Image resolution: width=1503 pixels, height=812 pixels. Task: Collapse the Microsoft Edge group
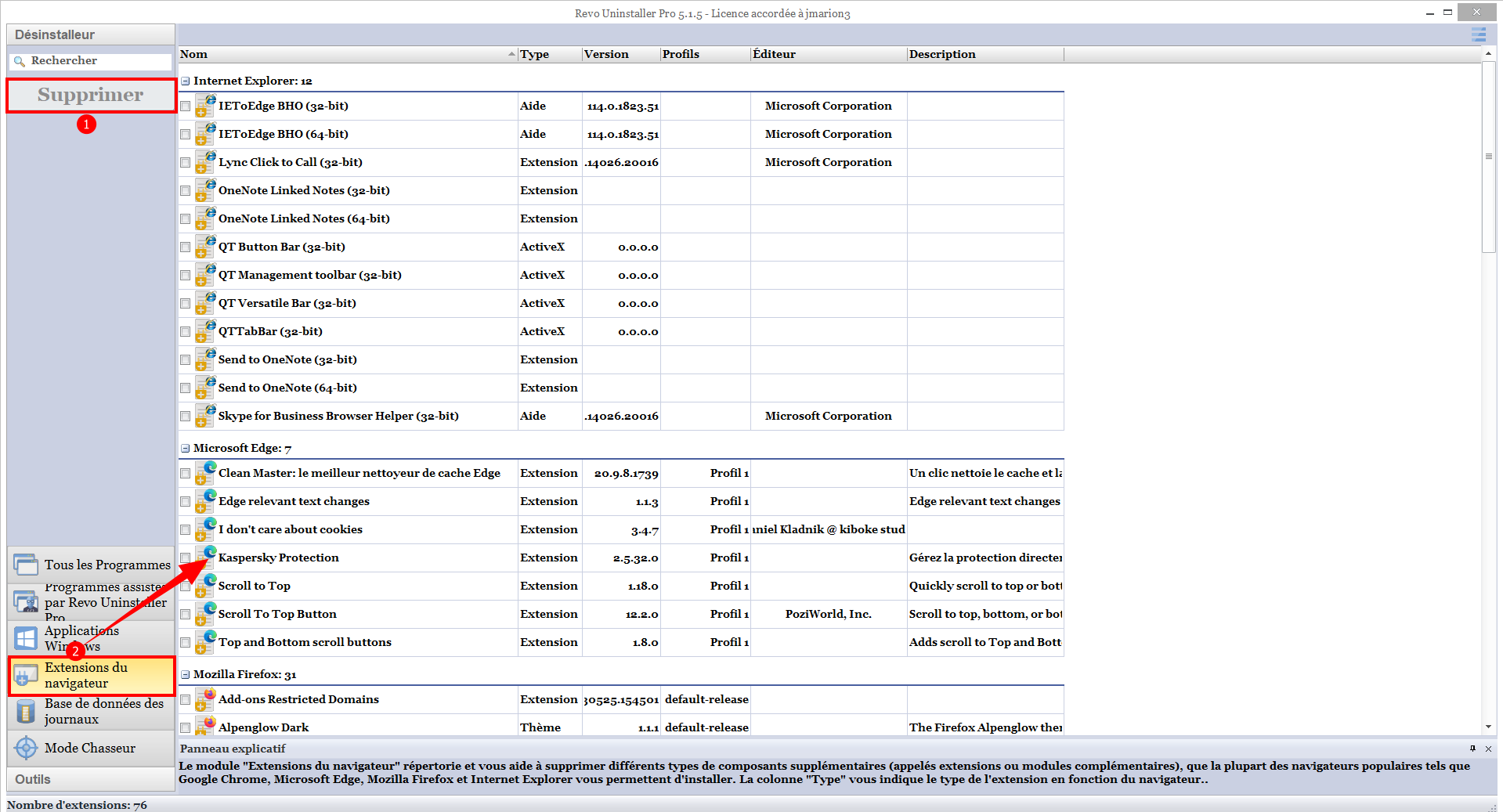(186, 448)
